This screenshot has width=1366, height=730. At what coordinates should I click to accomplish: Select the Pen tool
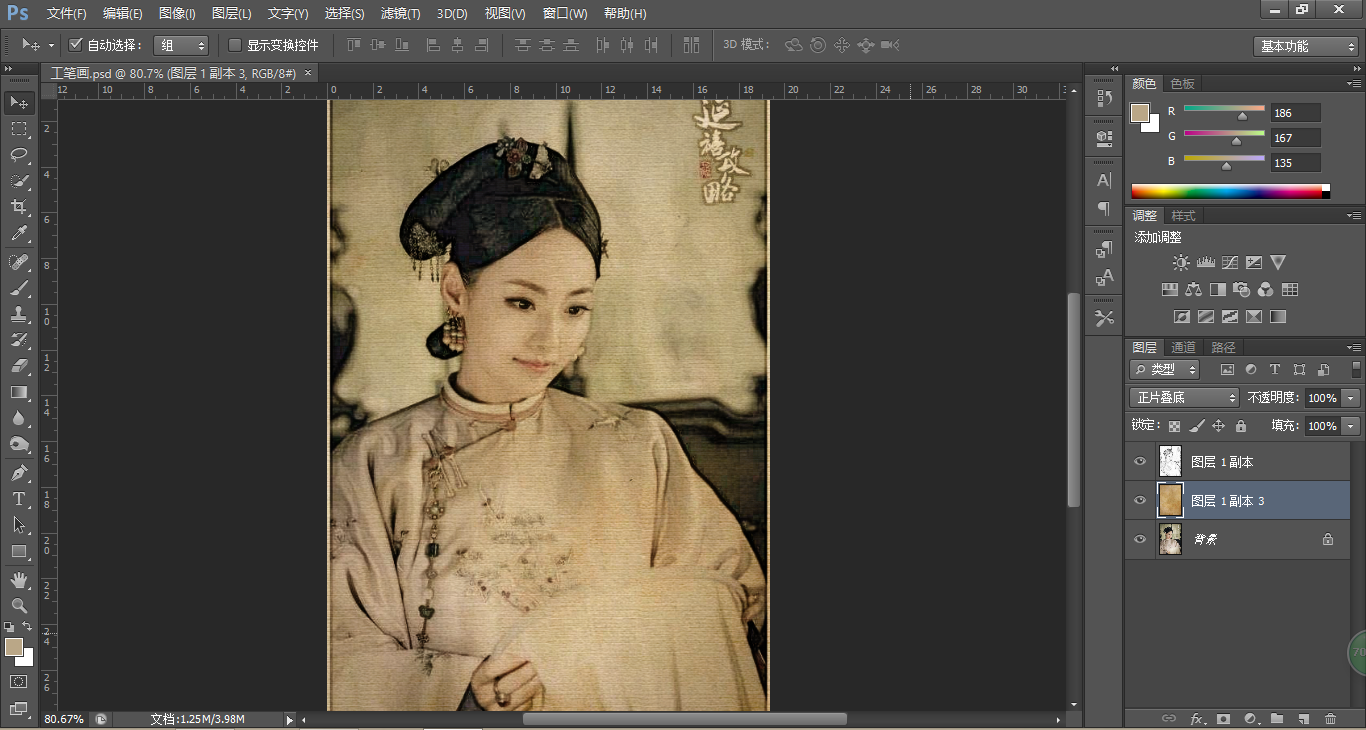[19, 473]
